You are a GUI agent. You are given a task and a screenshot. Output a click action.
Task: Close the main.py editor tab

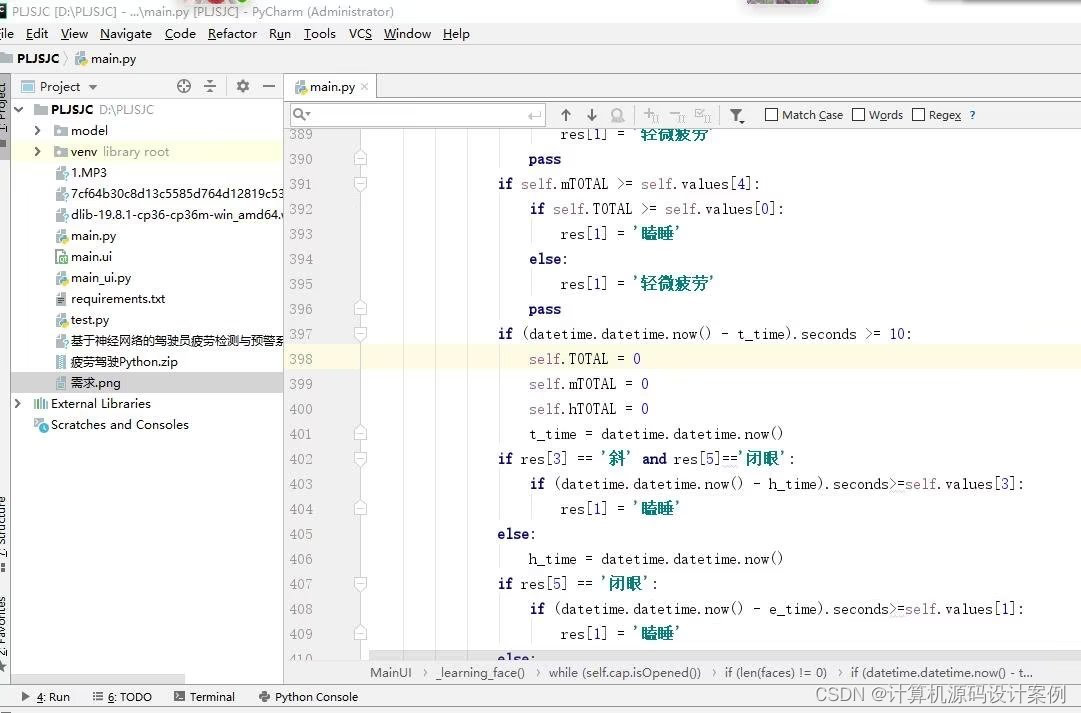click(365, 86)
